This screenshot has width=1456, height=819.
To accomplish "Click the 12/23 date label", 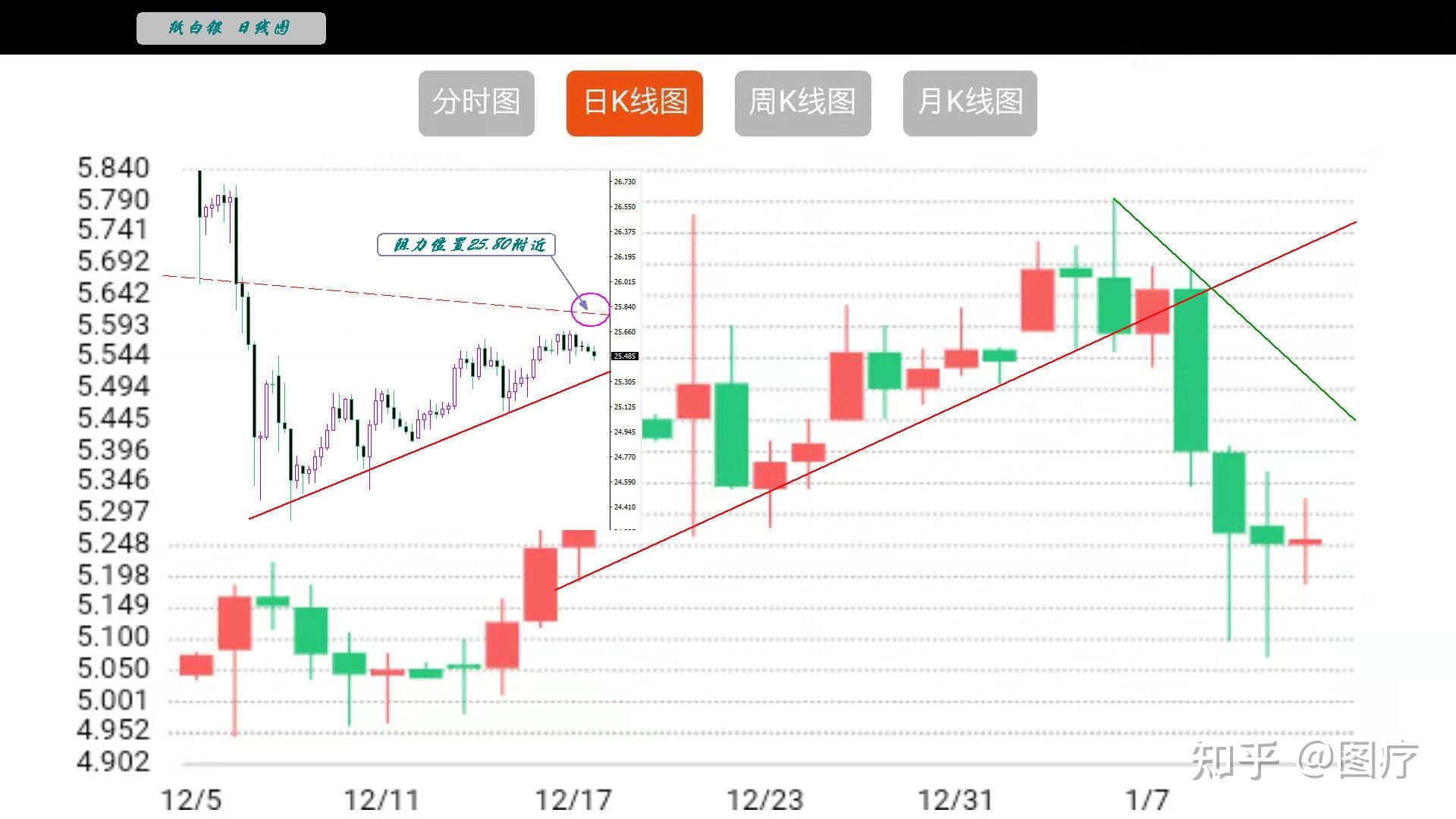I will tap(764, 799).
